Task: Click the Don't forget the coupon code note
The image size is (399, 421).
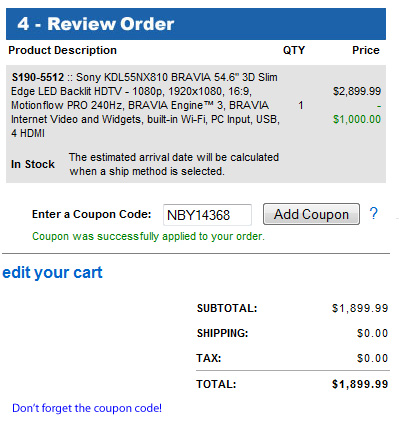Action: click(x=87, y=408)
